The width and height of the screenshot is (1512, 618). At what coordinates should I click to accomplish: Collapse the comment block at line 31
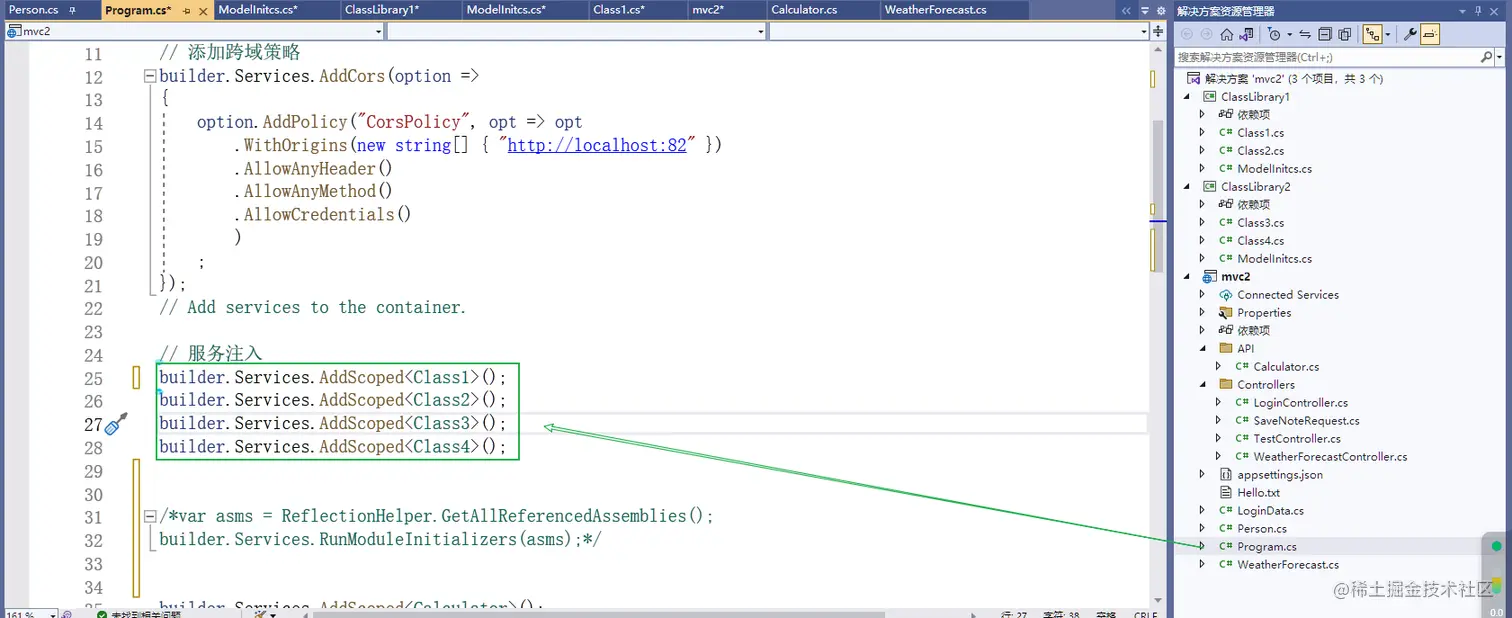click(x=150, y=517)
